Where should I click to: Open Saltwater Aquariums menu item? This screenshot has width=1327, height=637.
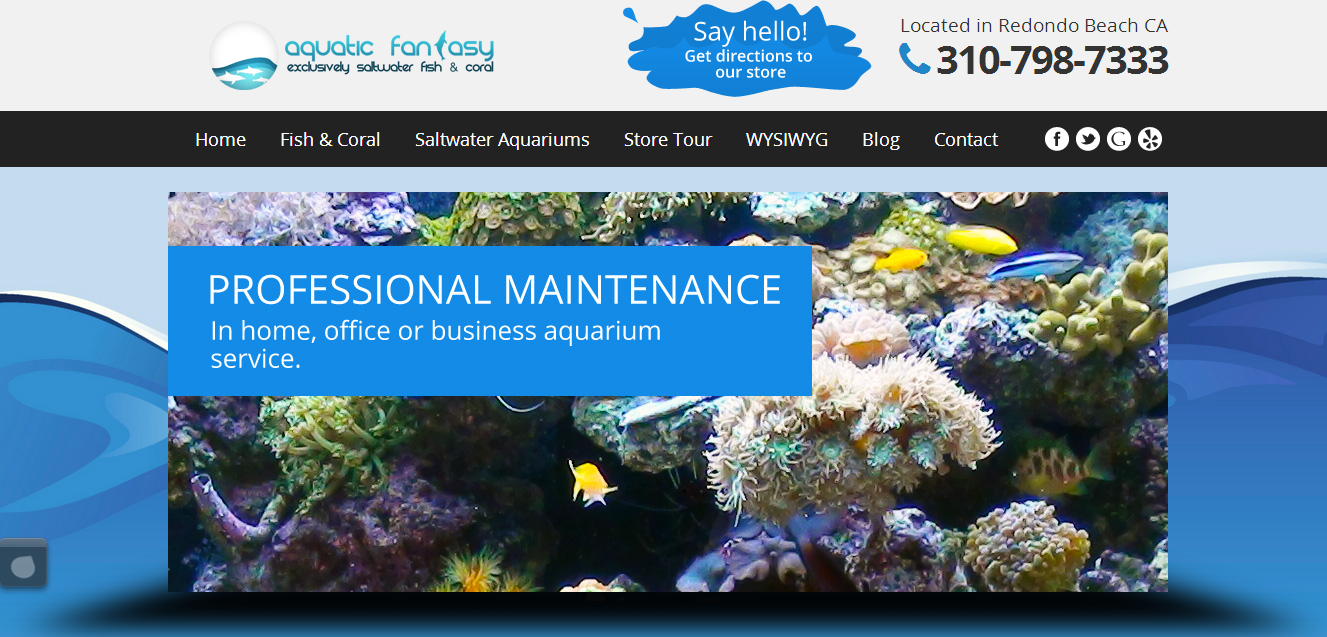(502, 140)
